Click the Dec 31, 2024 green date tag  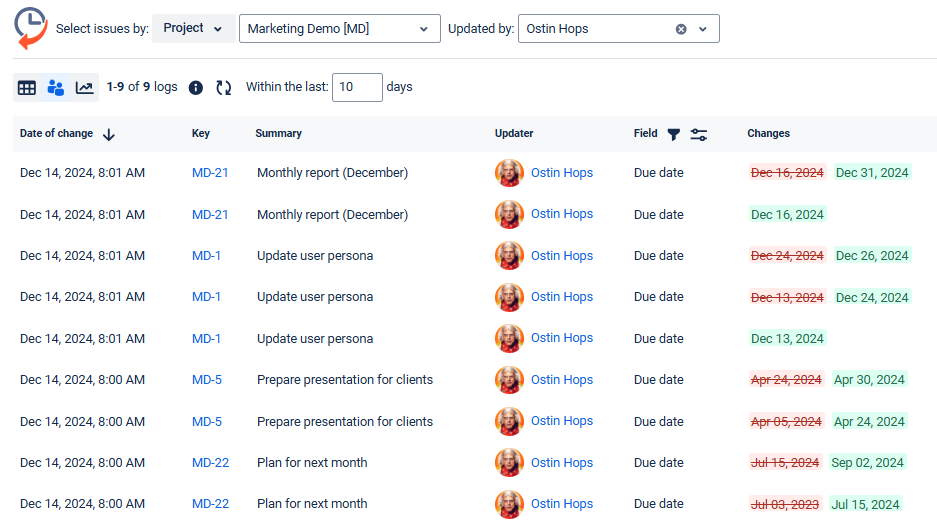872,173
